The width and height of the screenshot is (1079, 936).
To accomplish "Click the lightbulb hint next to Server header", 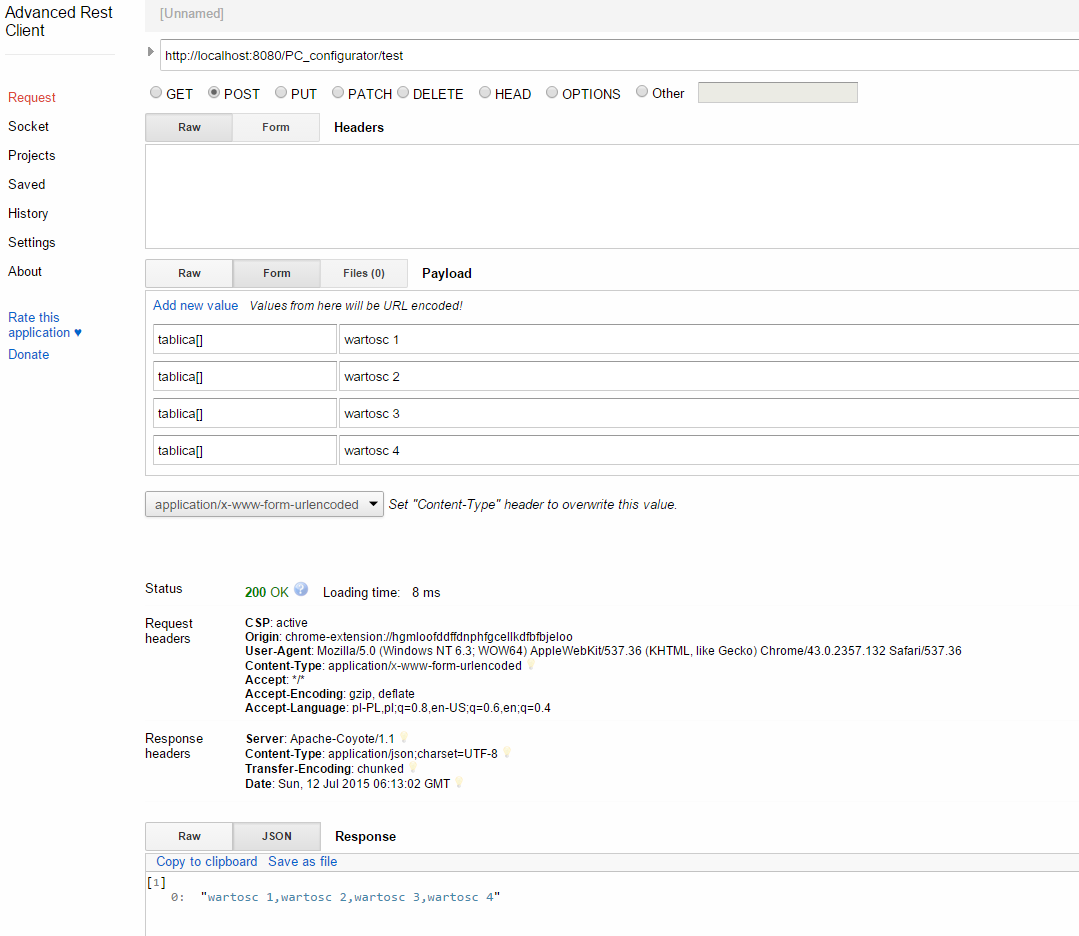I will click(404, 738).
